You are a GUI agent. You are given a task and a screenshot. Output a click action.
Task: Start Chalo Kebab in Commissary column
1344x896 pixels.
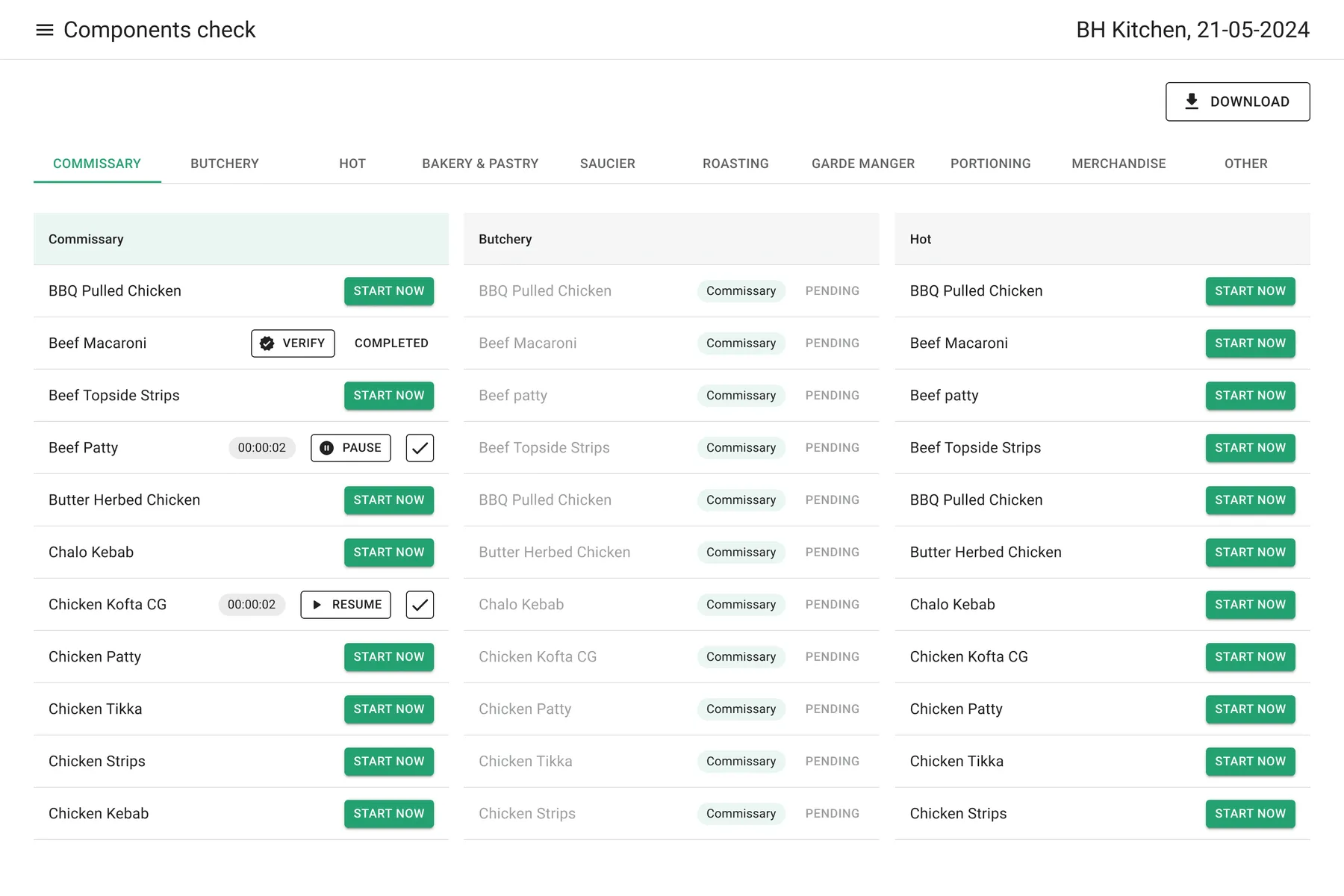click(389, 553)
